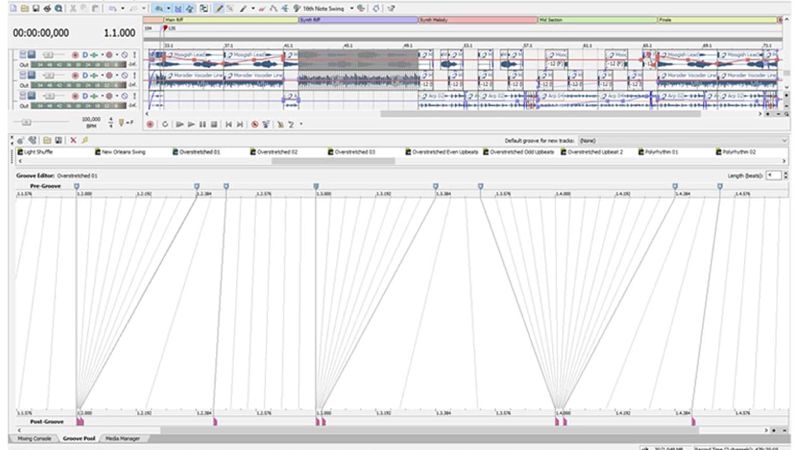800x450 pixels.
Task: Open the second track's automation dropdown arrow
Action: [117, 75]
